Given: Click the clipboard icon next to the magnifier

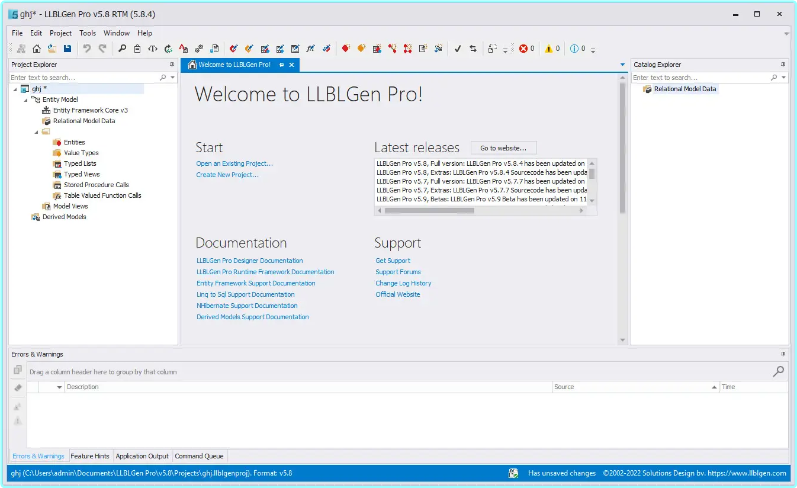Looking at the screenshot, I should tap(137, 49).
